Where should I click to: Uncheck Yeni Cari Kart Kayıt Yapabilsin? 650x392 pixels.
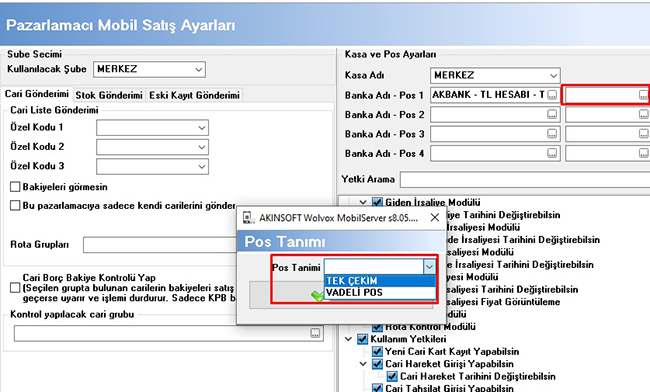pyautogui.click(x=377, y=351)
